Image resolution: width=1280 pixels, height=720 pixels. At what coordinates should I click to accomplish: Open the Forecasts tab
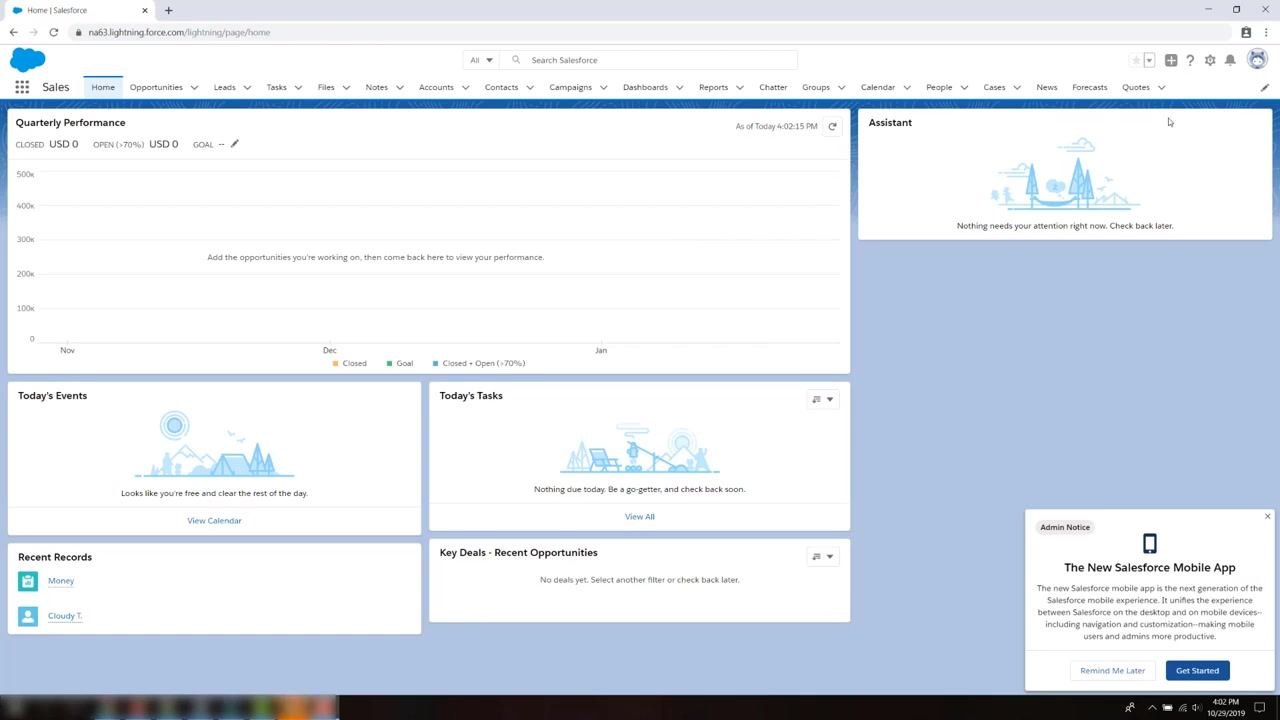point(1090,87)
